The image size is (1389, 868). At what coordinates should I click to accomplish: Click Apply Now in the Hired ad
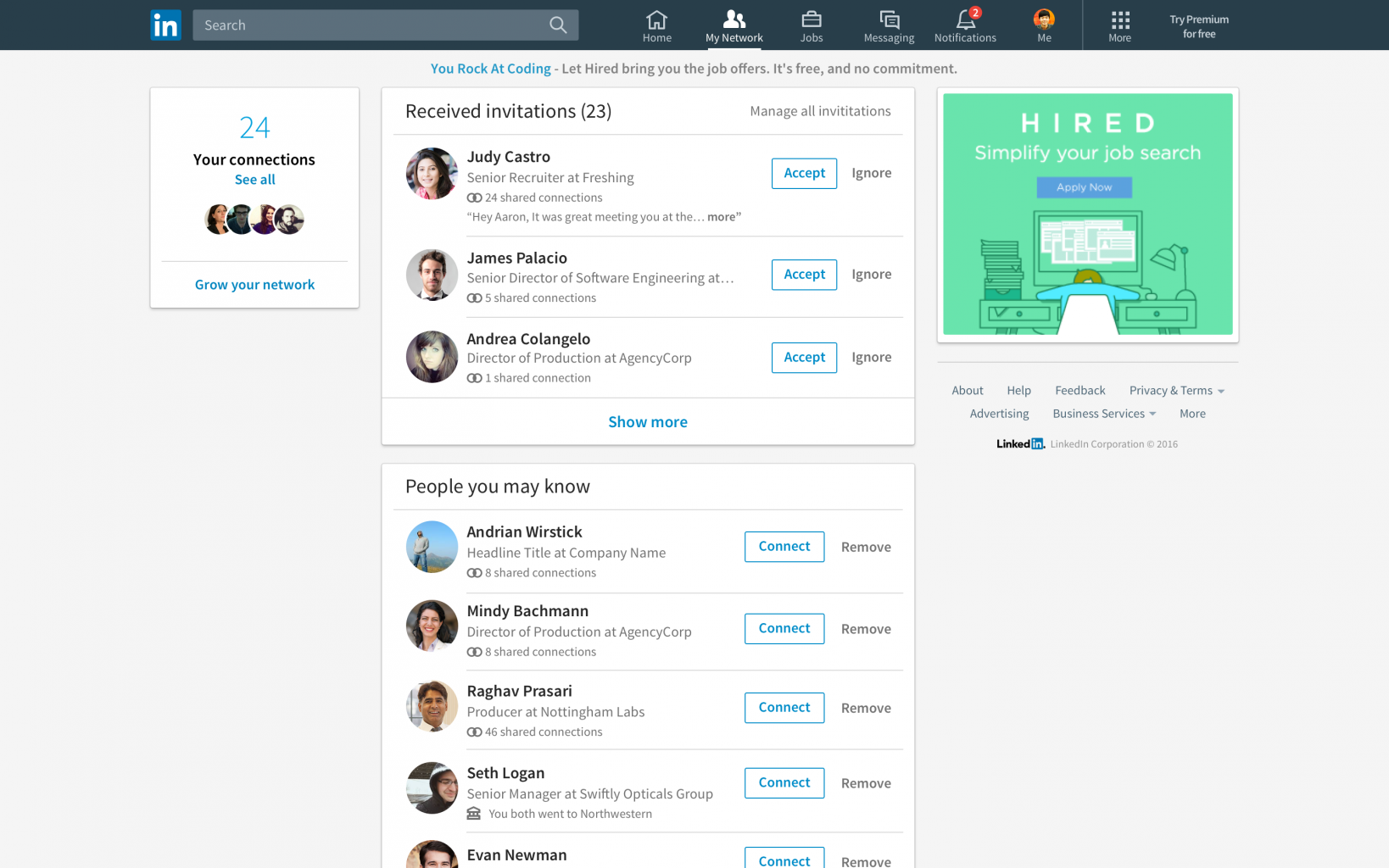pyautogui.click(x=1084, y=187)
